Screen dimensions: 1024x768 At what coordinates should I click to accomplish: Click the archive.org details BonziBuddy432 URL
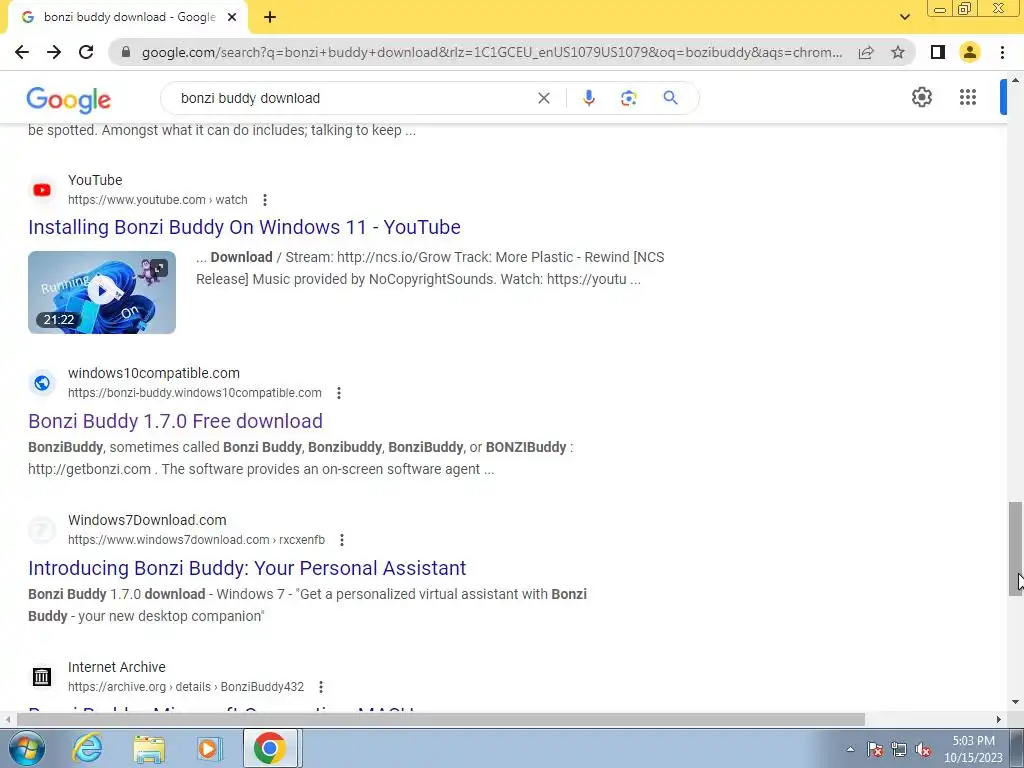click(x=185, y=687)
